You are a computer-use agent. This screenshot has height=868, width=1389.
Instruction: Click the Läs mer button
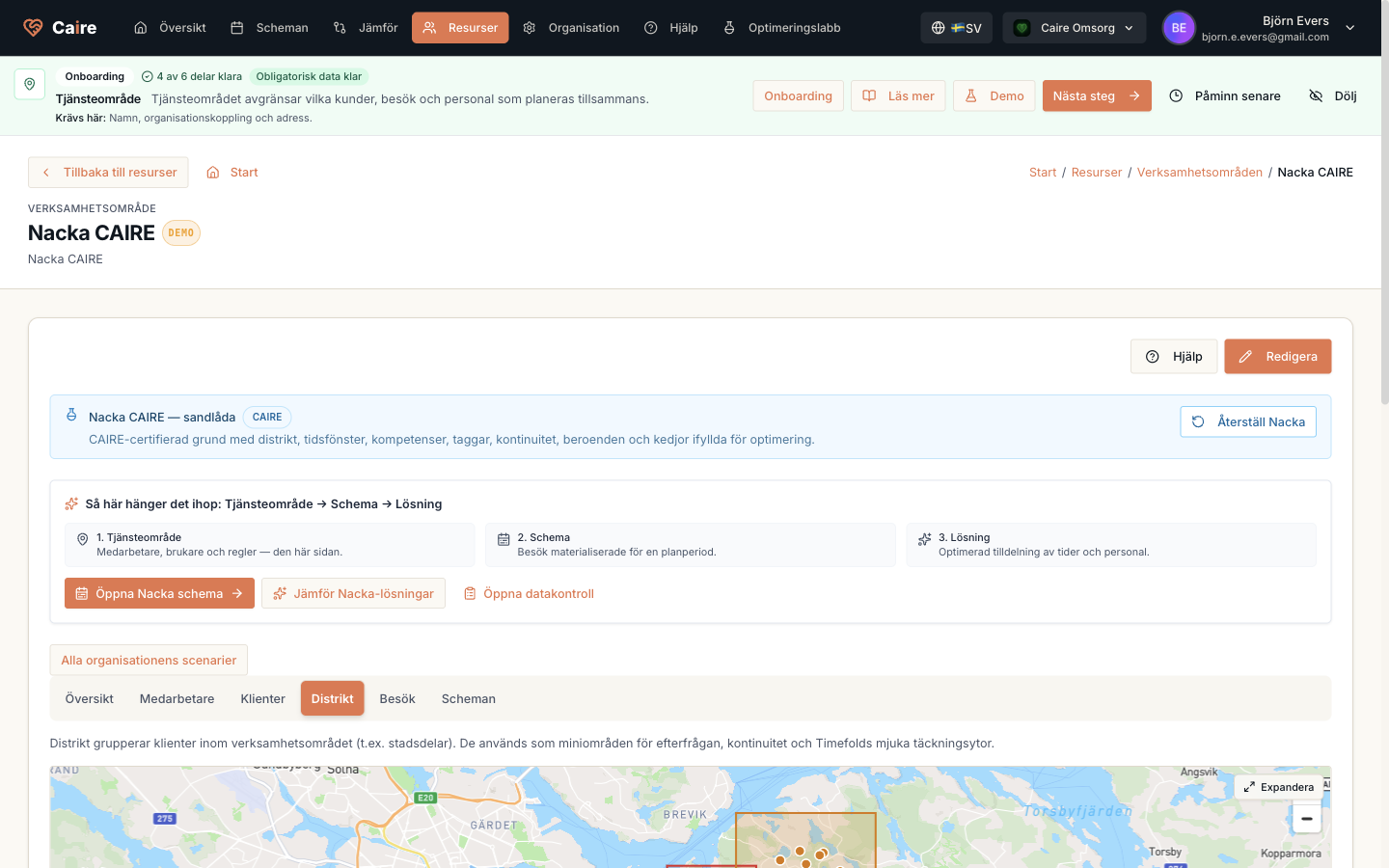tap(898, 95)
